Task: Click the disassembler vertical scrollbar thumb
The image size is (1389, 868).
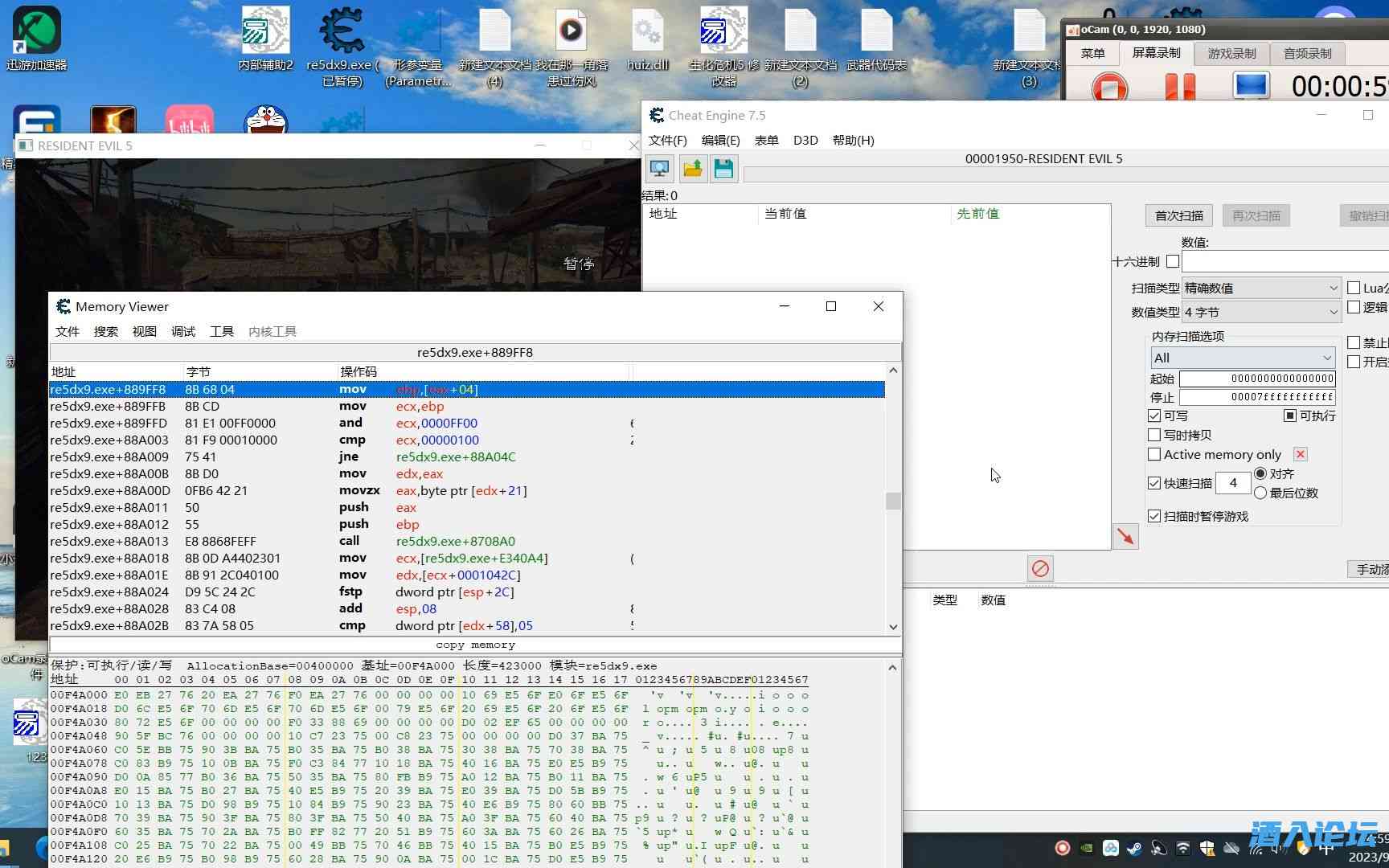Action: coord(893,501)
